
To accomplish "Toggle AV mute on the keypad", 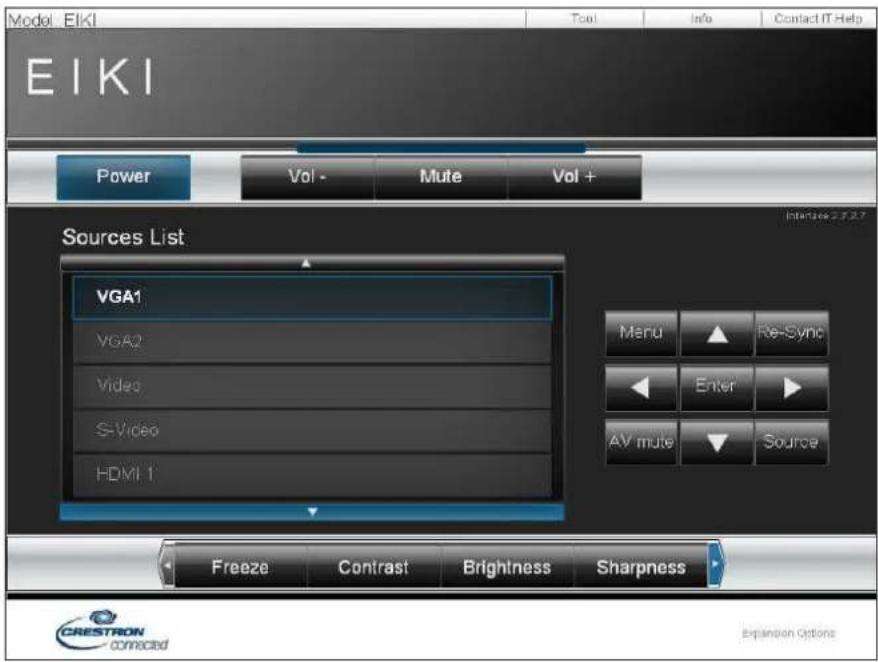I will pos(641,442).
